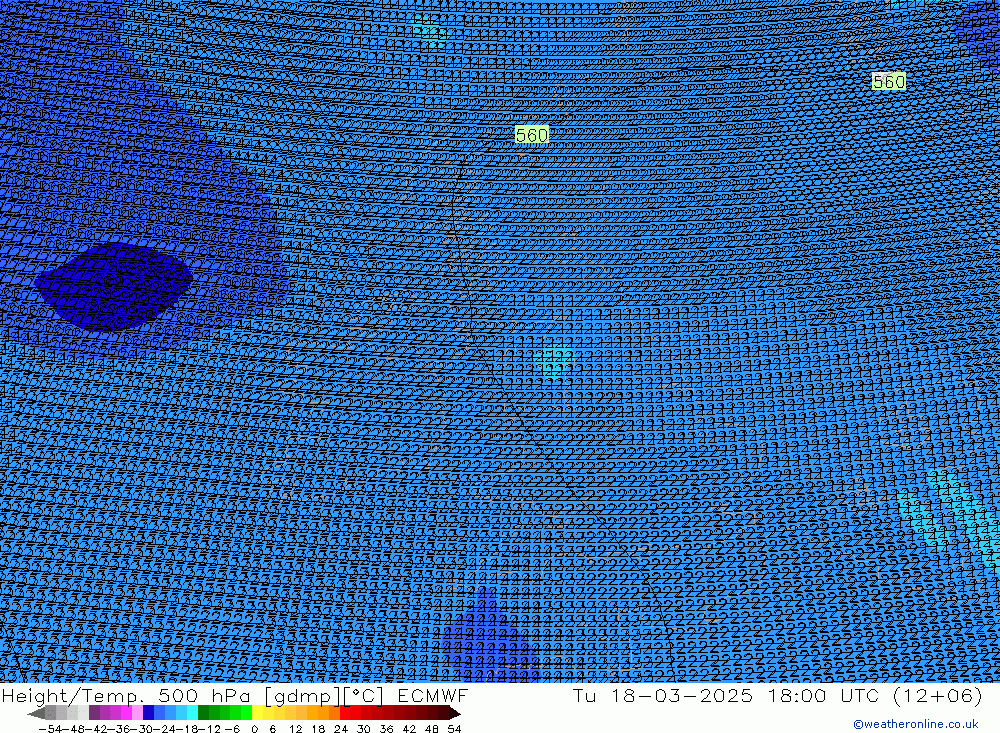Click the 560 contour label in the map's upper middle
Viewport: 1000px width, 733px height.
531,135
